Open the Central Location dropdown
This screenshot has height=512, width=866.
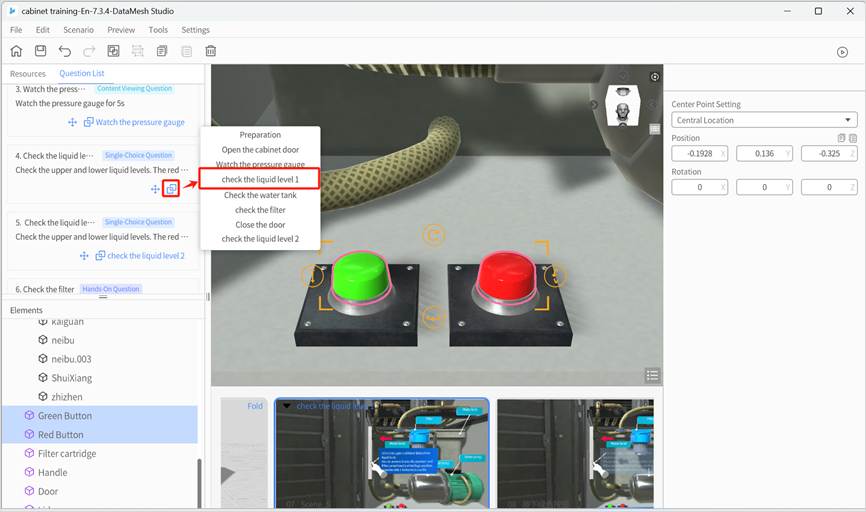[x=764, y=120]
